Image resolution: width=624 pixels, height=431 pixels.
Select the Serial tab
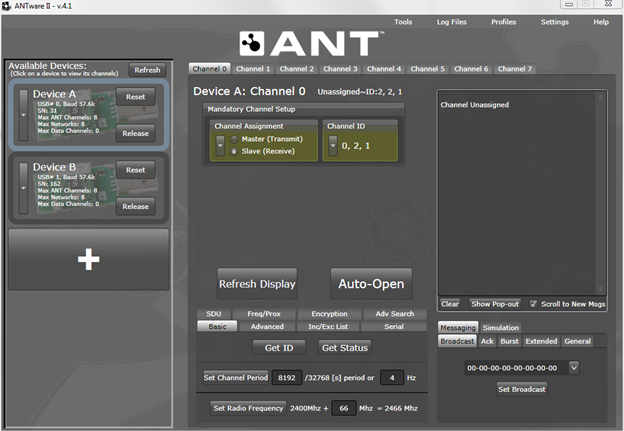coord(394,326)
